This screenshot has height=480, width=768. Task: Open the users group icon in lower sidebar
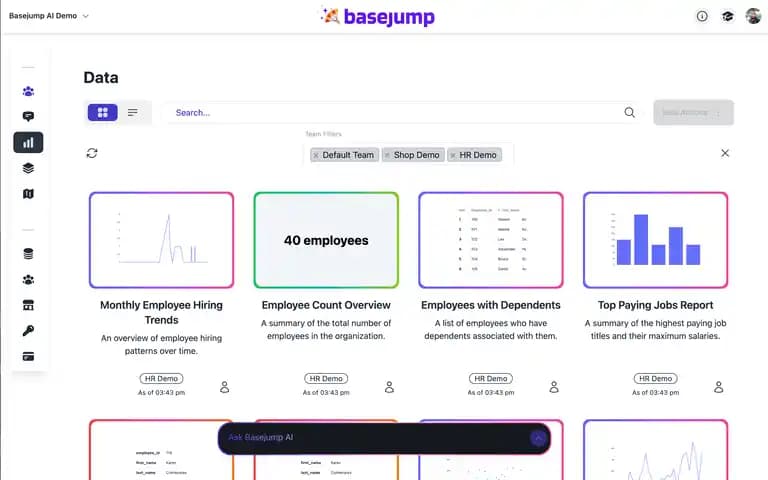coord(28,280)
